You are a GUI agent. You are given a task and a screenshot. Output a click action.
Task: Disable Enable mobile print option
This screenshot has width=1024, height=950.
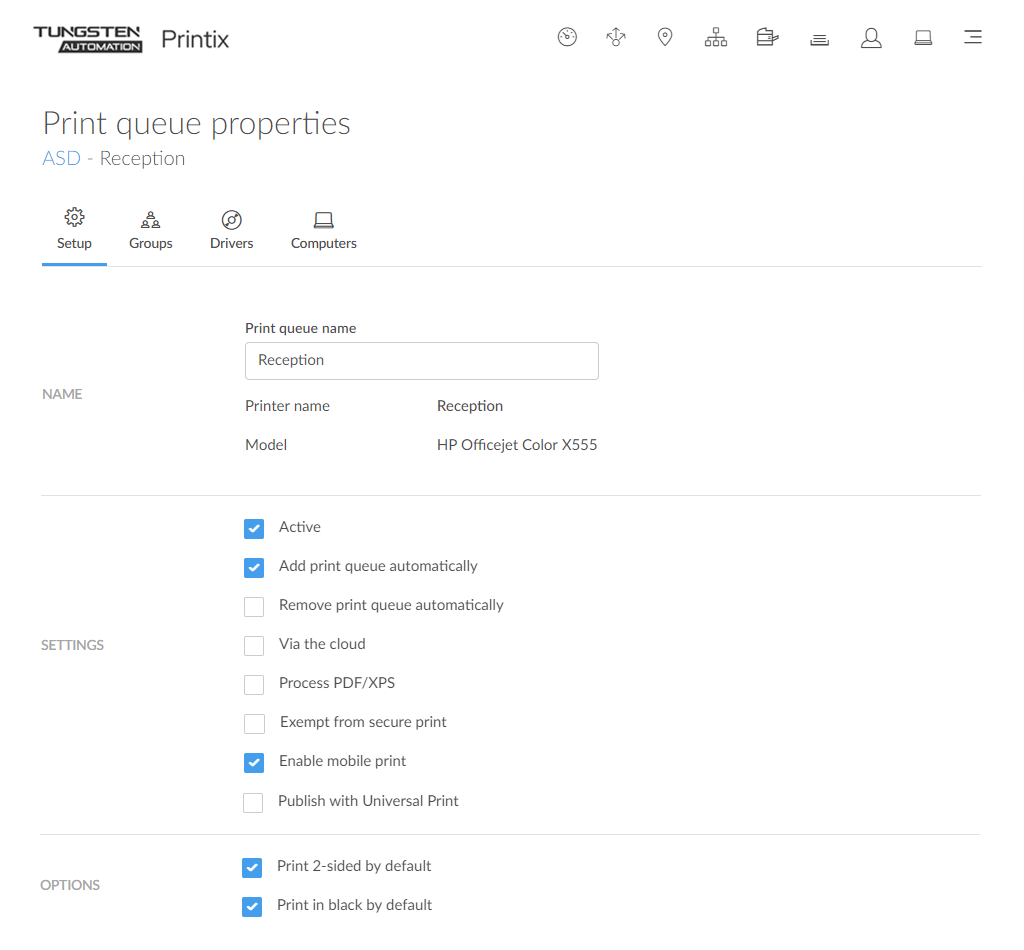[x=254, y=762]
